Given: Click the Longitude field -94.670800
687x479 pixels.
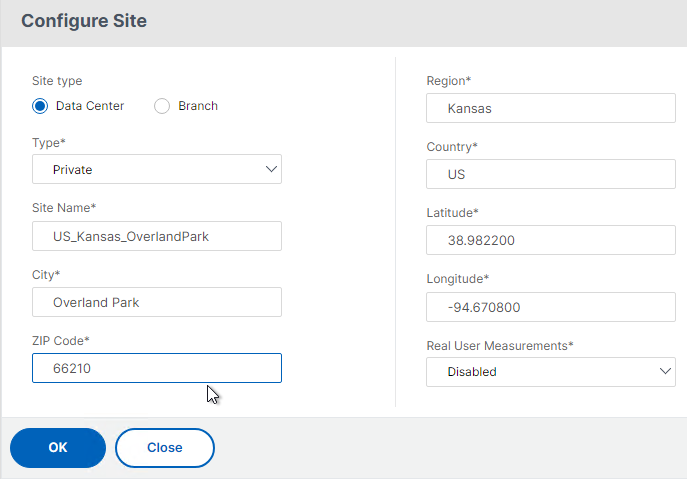Looking at the screenshot, I should tap(551, 307).
